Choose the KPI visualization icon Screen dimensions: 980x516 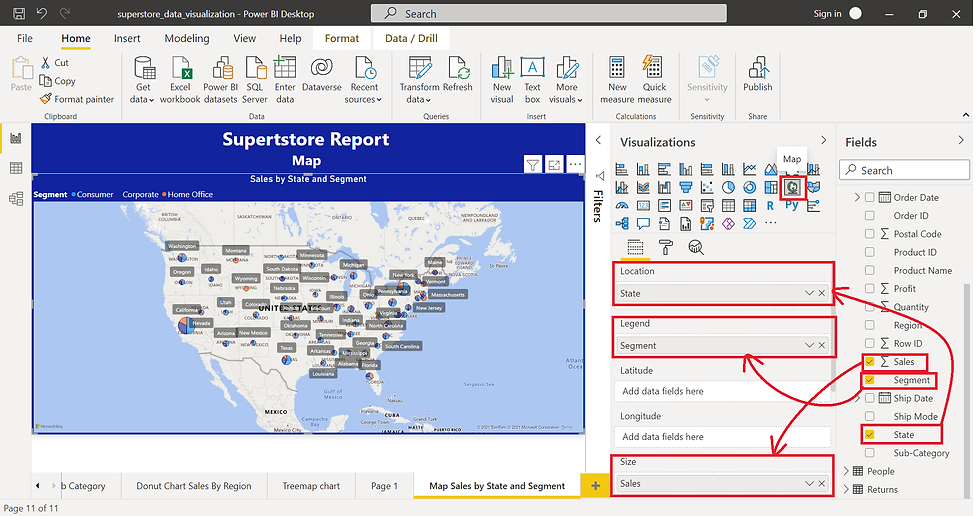pyautogui.click(x=686, y=206)
